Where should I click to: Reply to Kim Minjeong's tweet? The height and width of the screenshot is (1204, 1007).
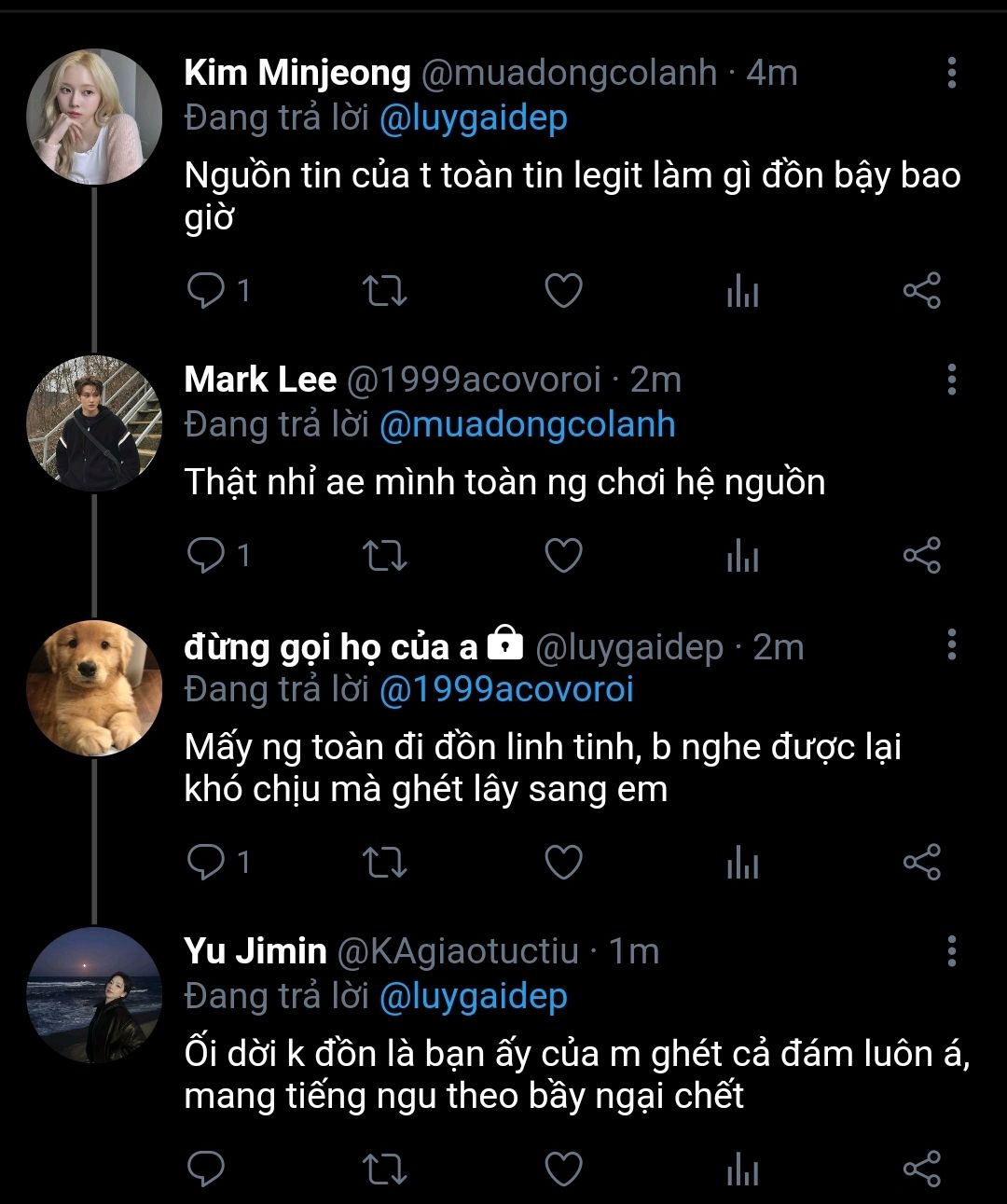point(205,291)
